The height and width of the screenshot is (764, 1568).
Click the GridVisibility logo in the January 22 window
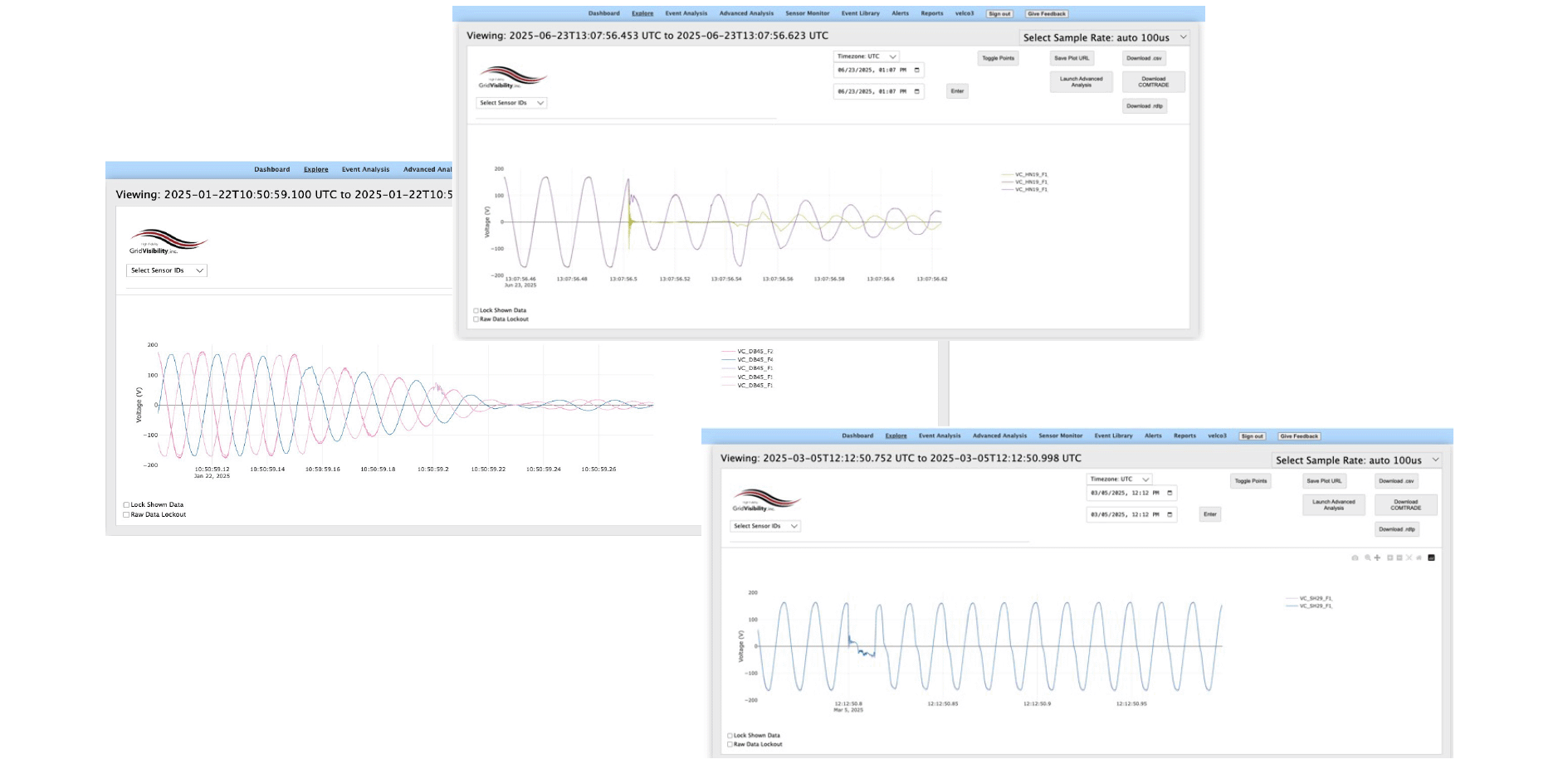coord(168,242)
